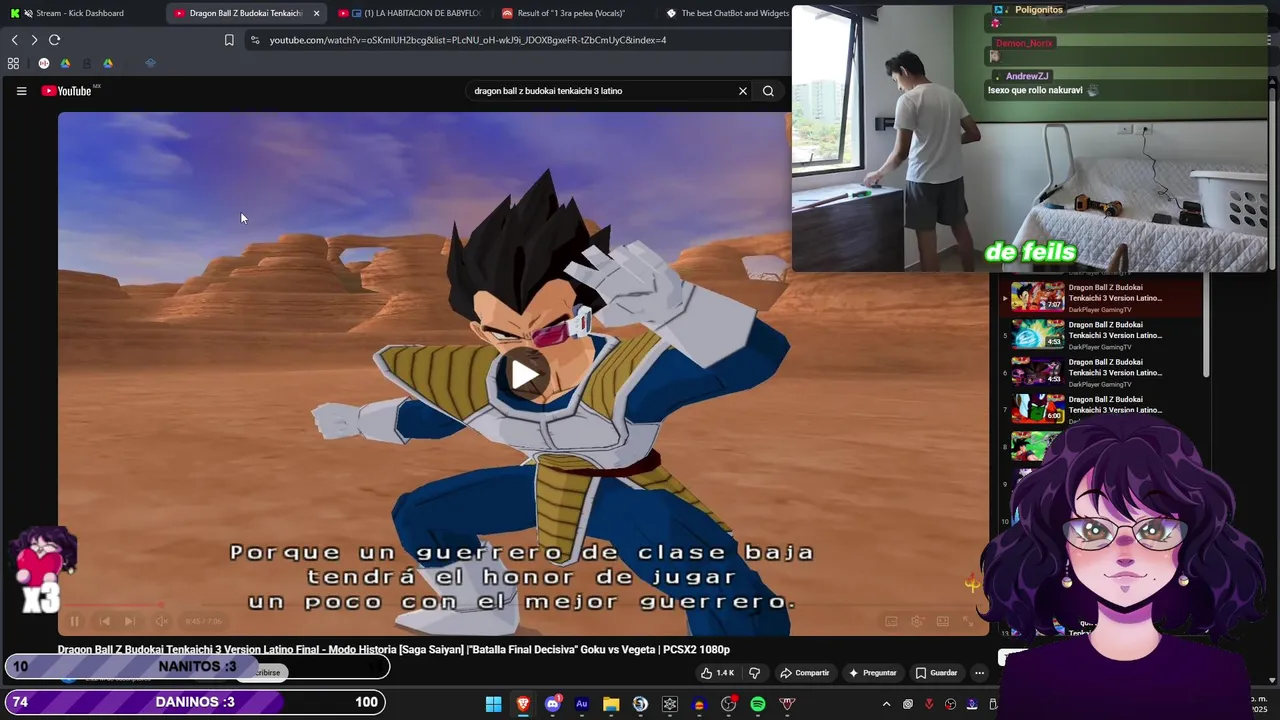Screen dimensions: 1280x720
Task: Focus the youtube.com address bar
Action: (467, 40)
